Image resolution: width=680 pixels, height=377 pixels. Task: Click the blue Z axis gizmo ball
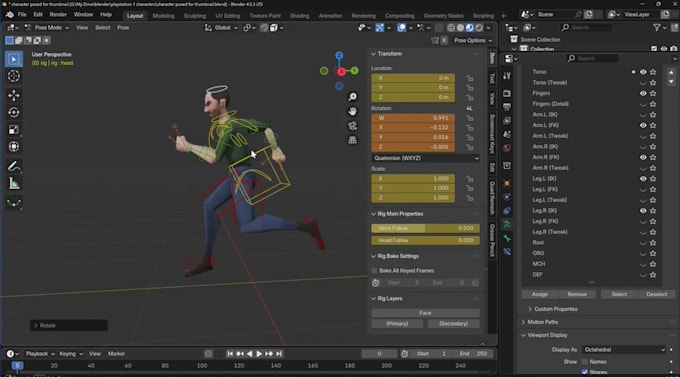[x=339, y=56]
